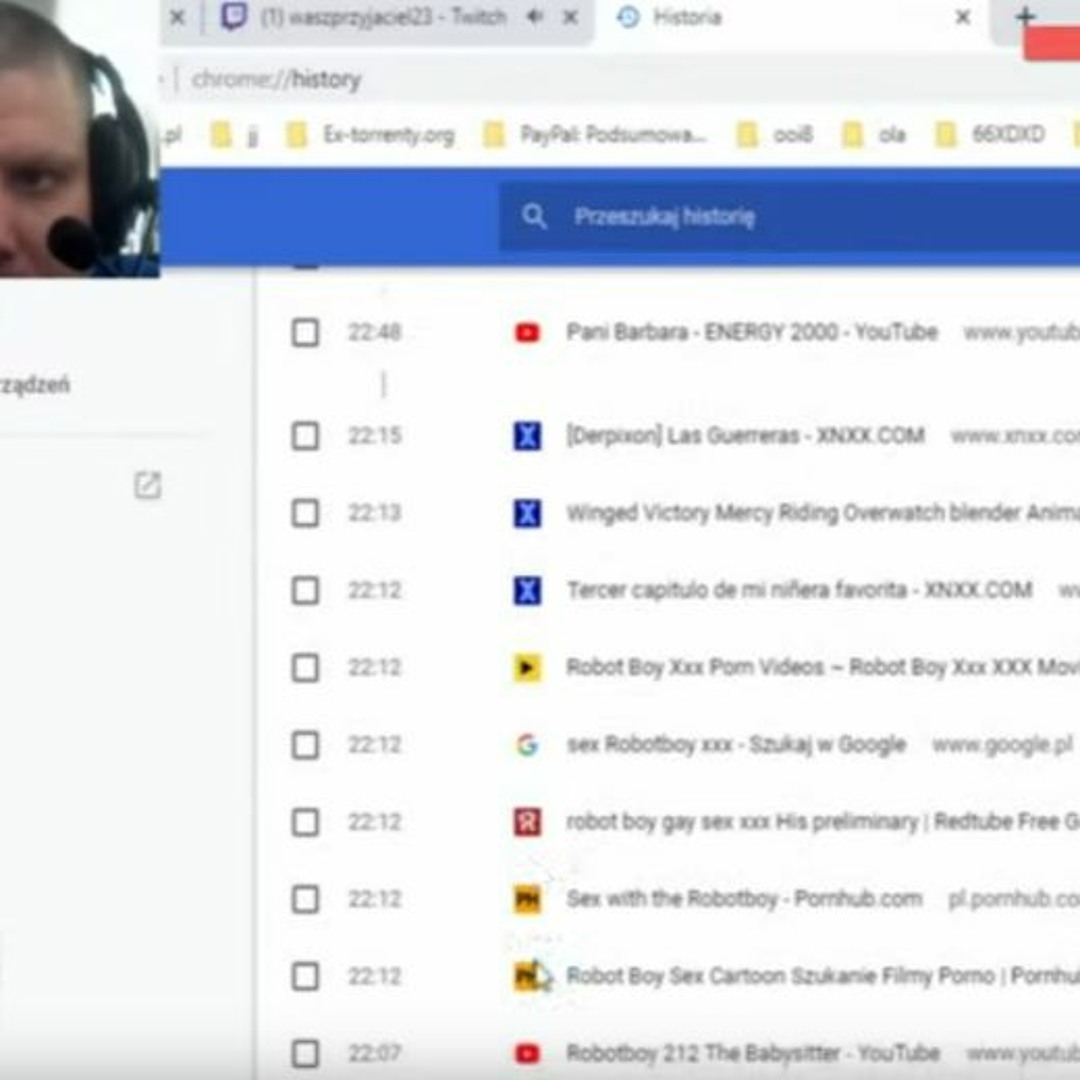
Task: Check the box beside the 22:07 entry
Action: [305, 1053]
